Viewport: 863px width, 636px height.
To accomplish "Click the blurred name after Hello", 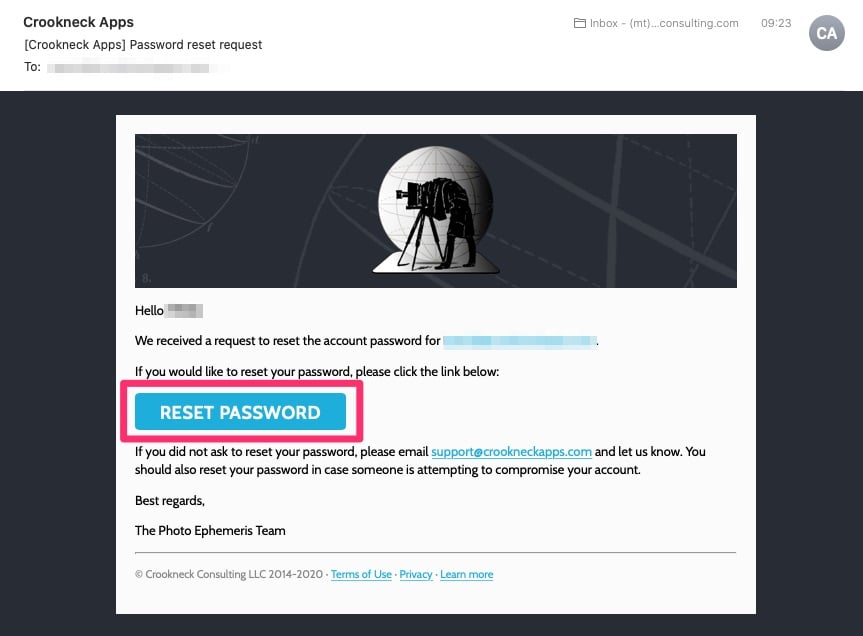I will pos(185,311).
